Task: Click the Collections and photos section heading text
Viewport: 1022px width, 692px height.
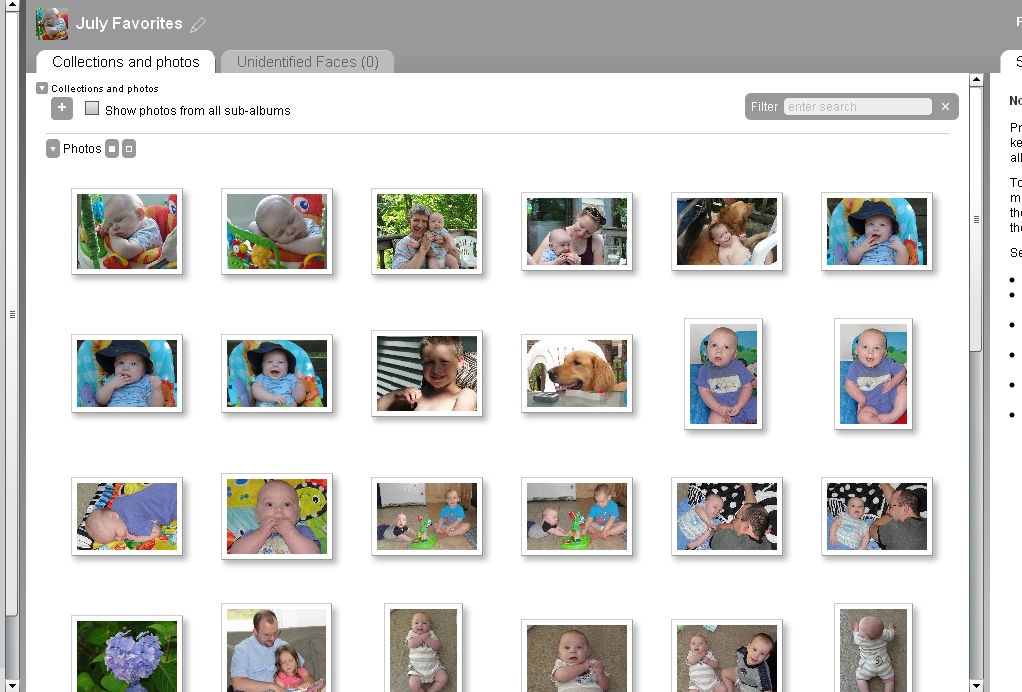Action: click(x=105, y=89)
